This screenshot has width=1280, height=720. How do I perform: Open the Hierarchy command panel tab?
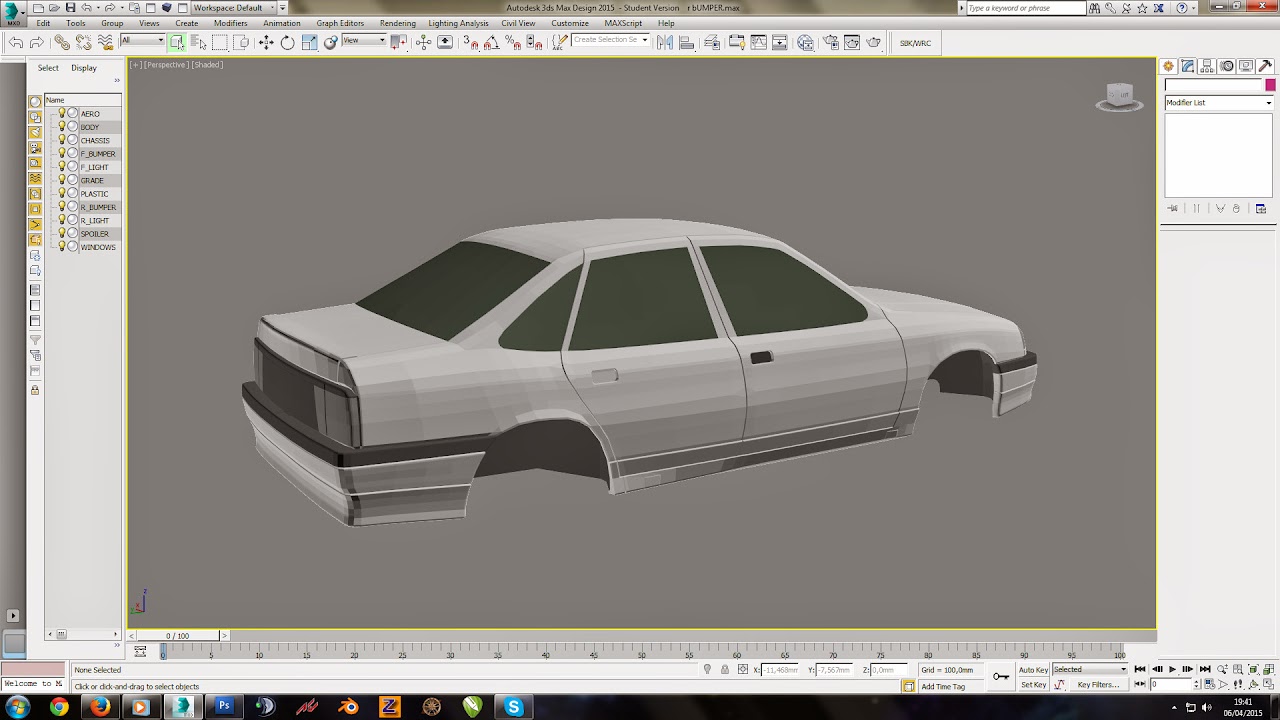point(1208,66)
